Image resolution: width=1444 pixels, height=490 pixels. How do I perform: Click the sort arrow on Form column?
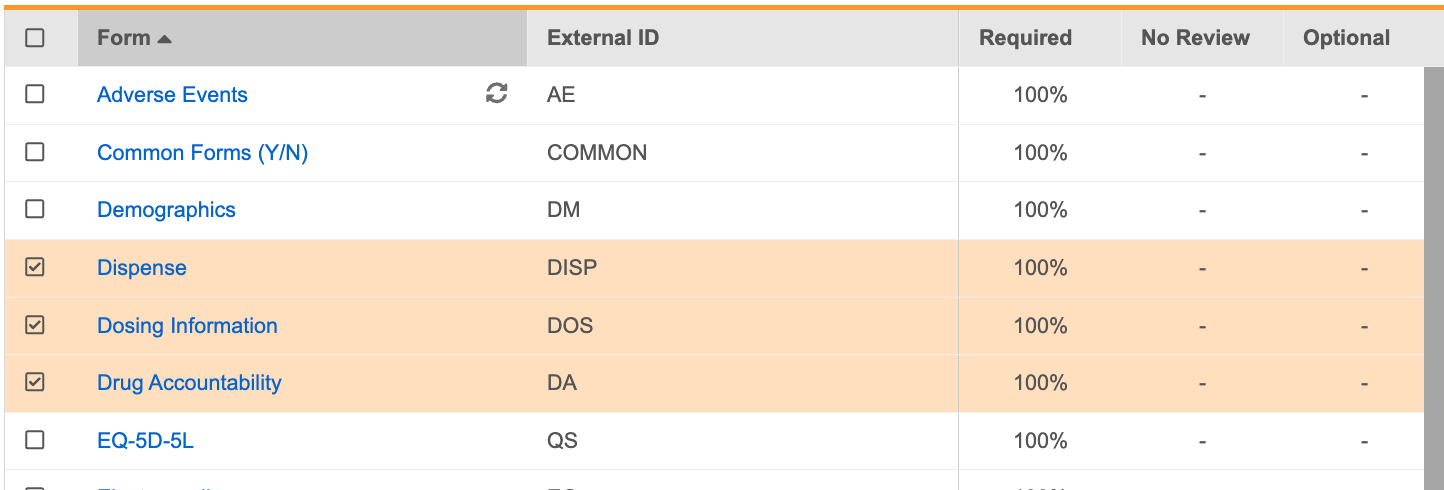click(x=165, y=39)
